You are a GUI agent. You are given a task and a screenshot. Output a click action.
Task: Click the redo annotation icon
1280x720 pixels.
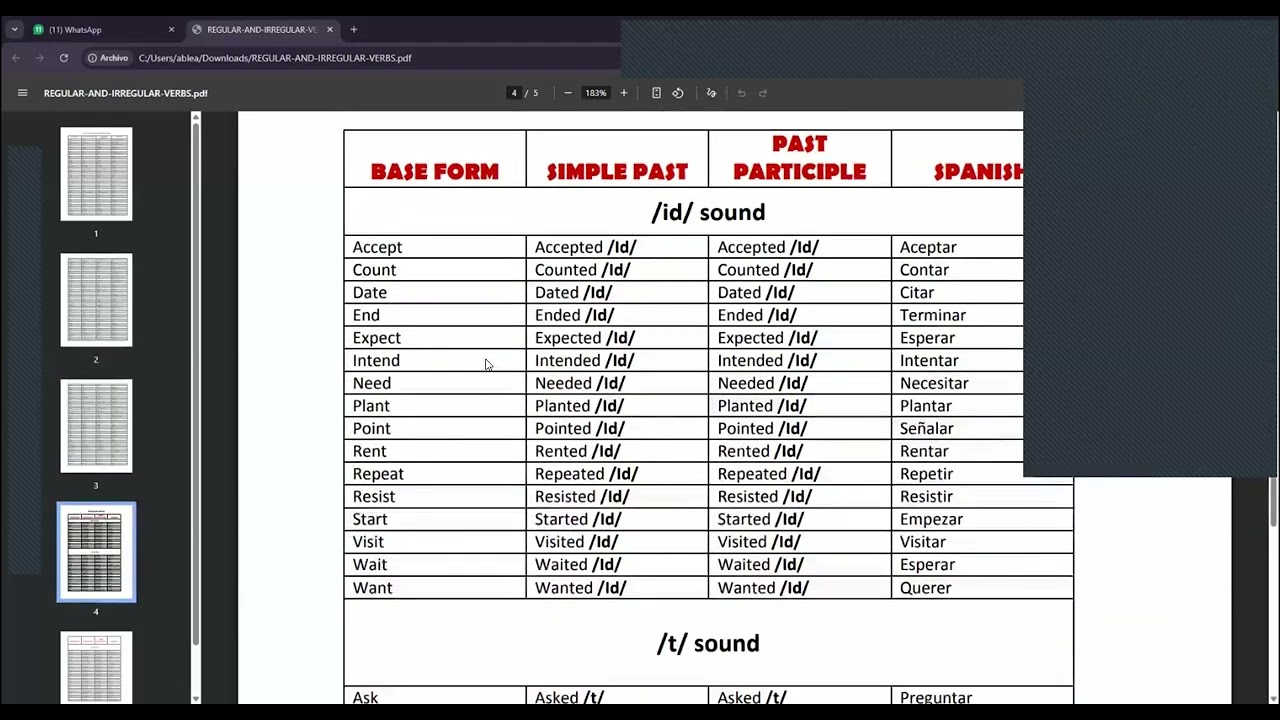pos(763,93)
